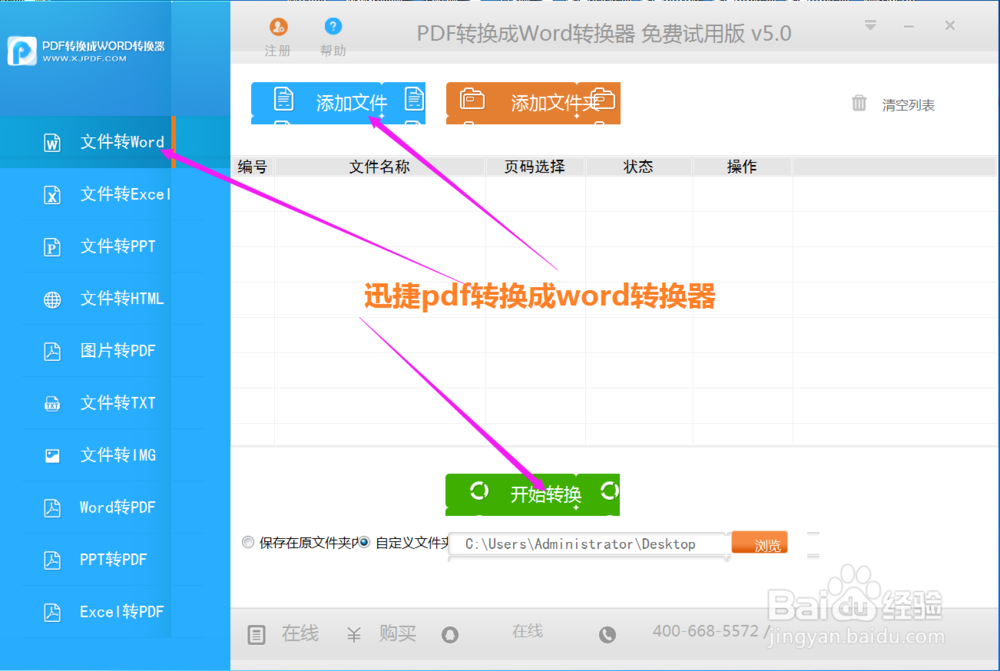Click the phone icon in bottom bar
Viewport: 1000px width, 671px height.
click(607, 634)
